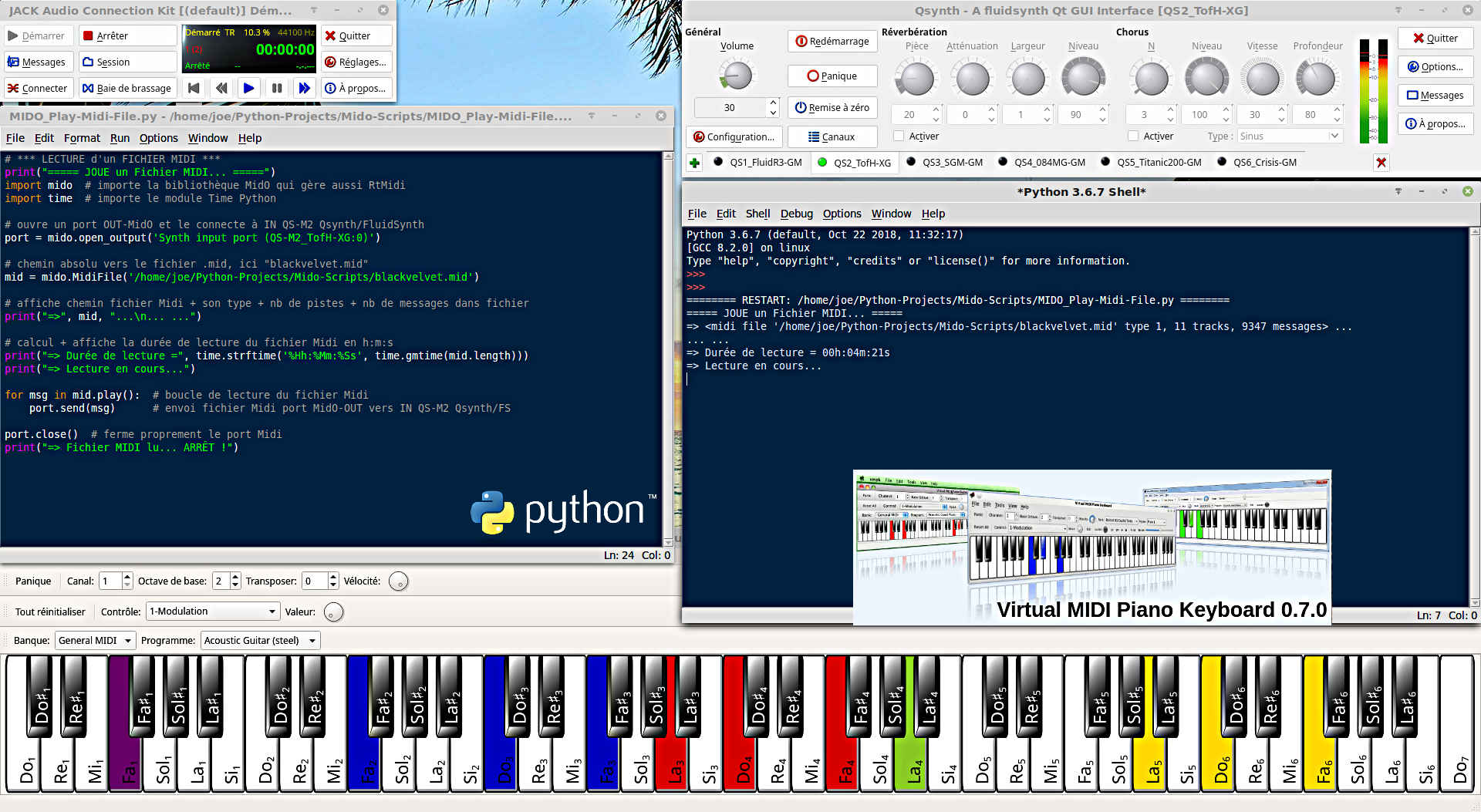This screenshot has height=812, width=1481.
Task: Click the JACK transport forward icon
Action: pos(304,88)
